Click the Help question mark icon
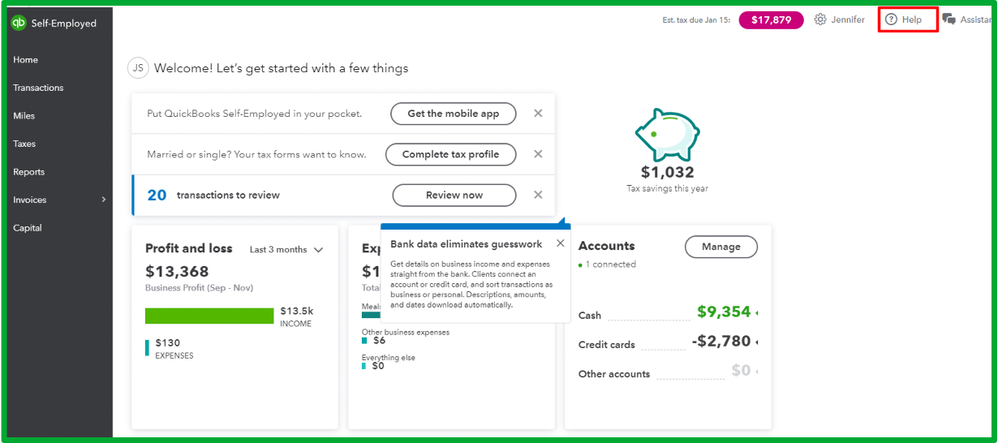 click(891, 20)
